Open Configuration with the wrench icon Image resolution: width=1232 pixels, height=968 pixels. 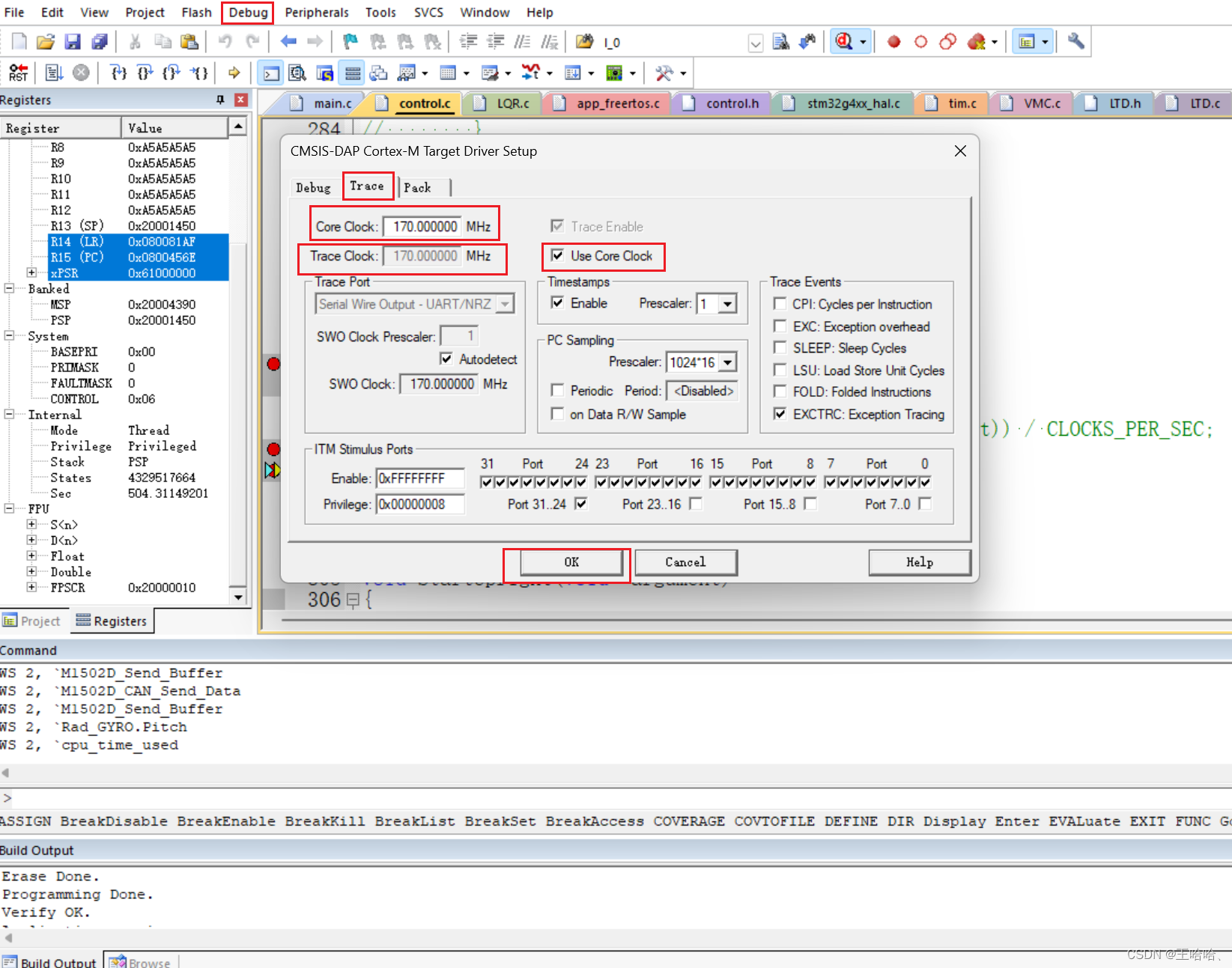pyautogui.click(x=1075, y=41)
